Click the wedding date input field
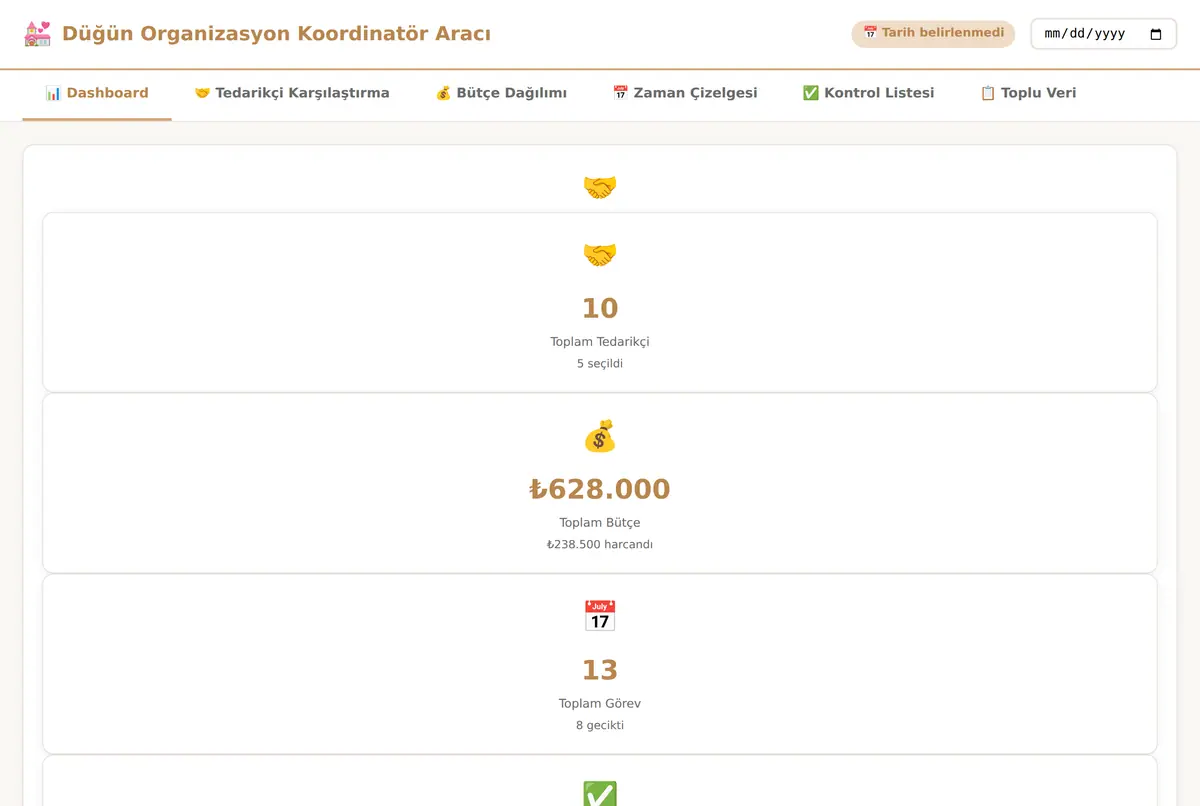The width and height of the screenshot is (1200, 806). click(x=1103, y=34)
